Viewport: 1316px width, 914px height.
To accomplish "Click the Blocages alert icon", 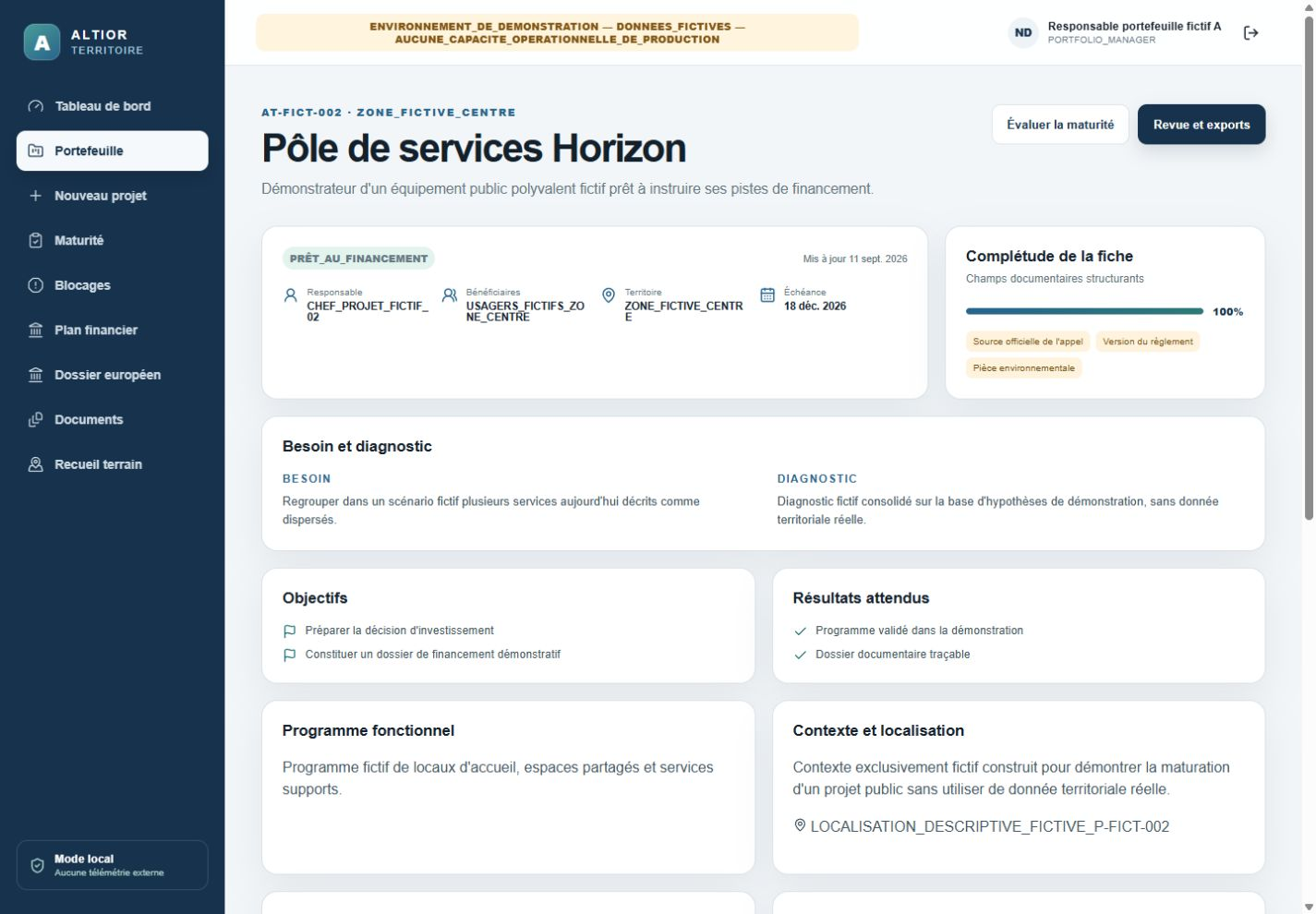I will click(x=36, y=285).
